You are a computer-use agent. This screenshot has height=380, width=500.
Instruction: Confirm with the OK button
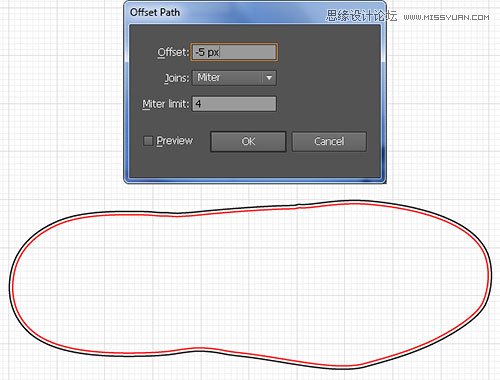tap(248, 141)
